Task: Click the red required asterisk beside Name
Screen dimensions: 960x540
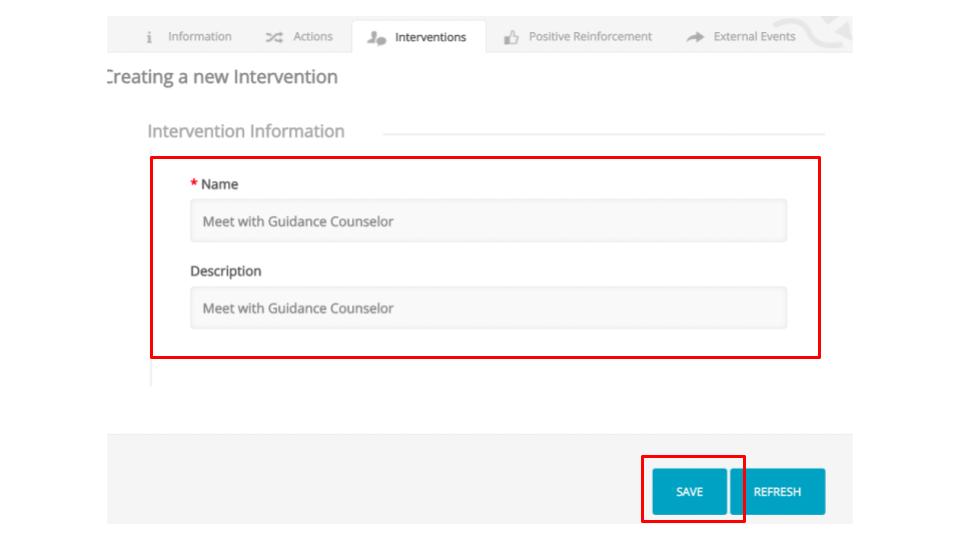Action: click(x=194, y=185)
